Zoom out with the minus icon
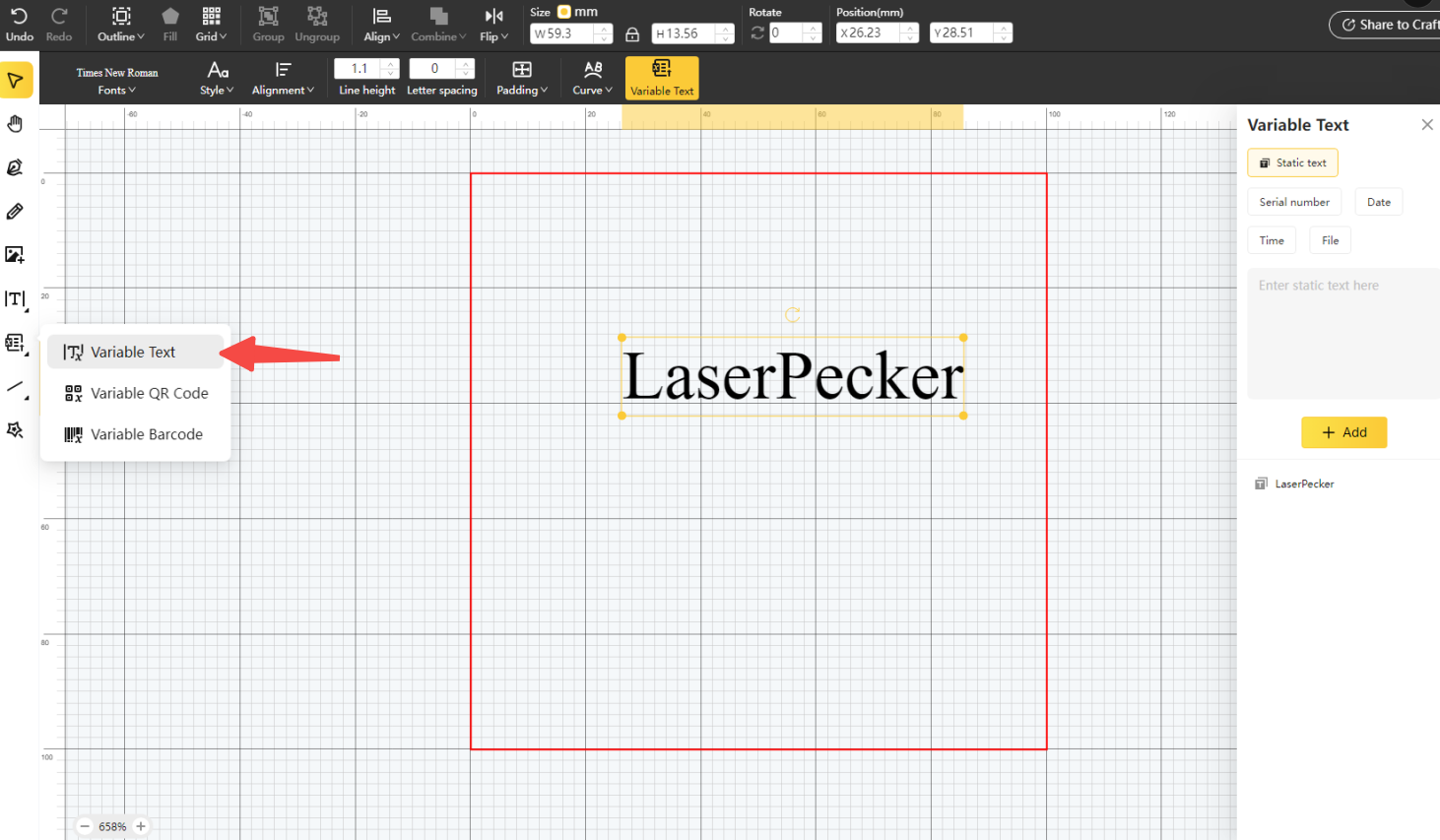 point(85,826)
